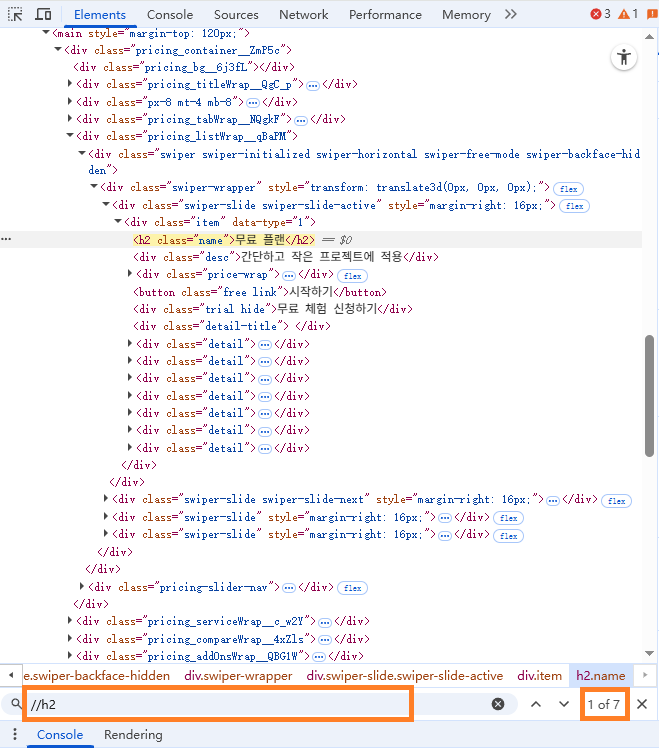Screen dimensions: 659x748
Task: Click the accessibility figure icon
Action: pyautogui.click(x=624, y=57)
